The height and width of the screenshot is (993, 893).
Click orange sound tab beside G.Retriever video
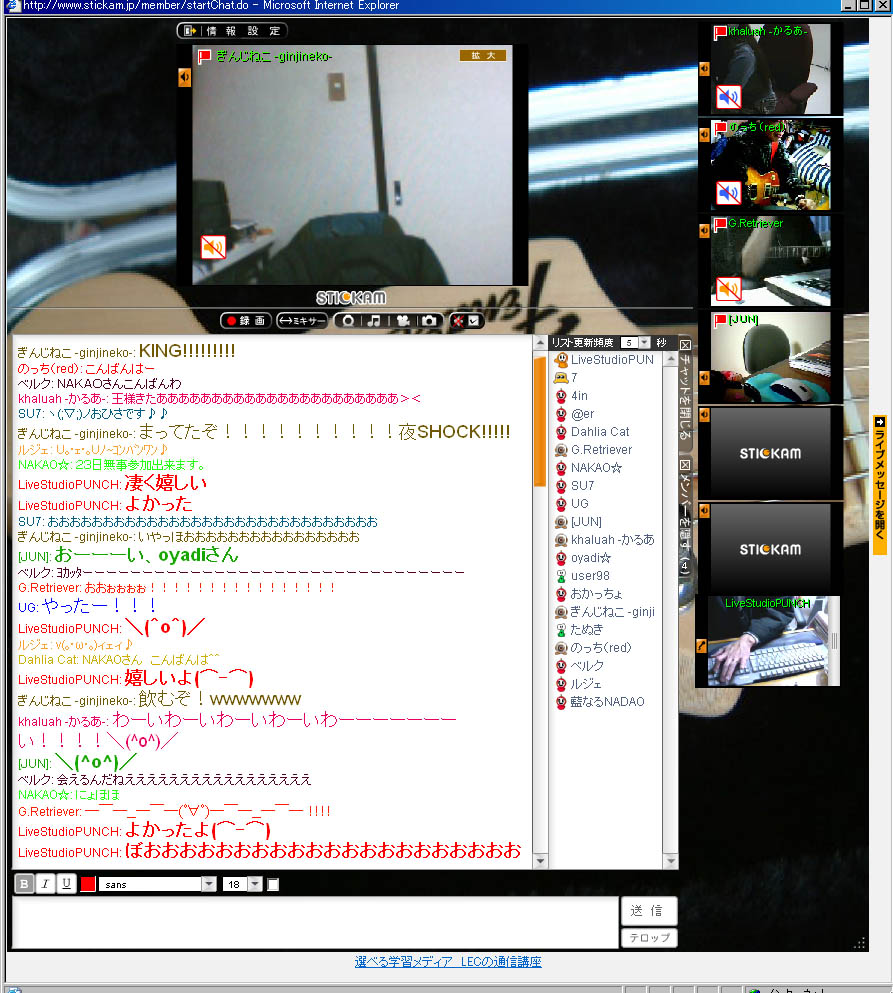tap(704, 231)
